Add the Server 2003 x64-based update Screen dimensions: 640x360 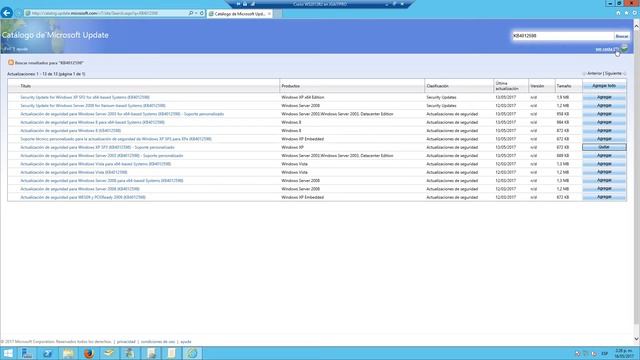tap(604, 114)
